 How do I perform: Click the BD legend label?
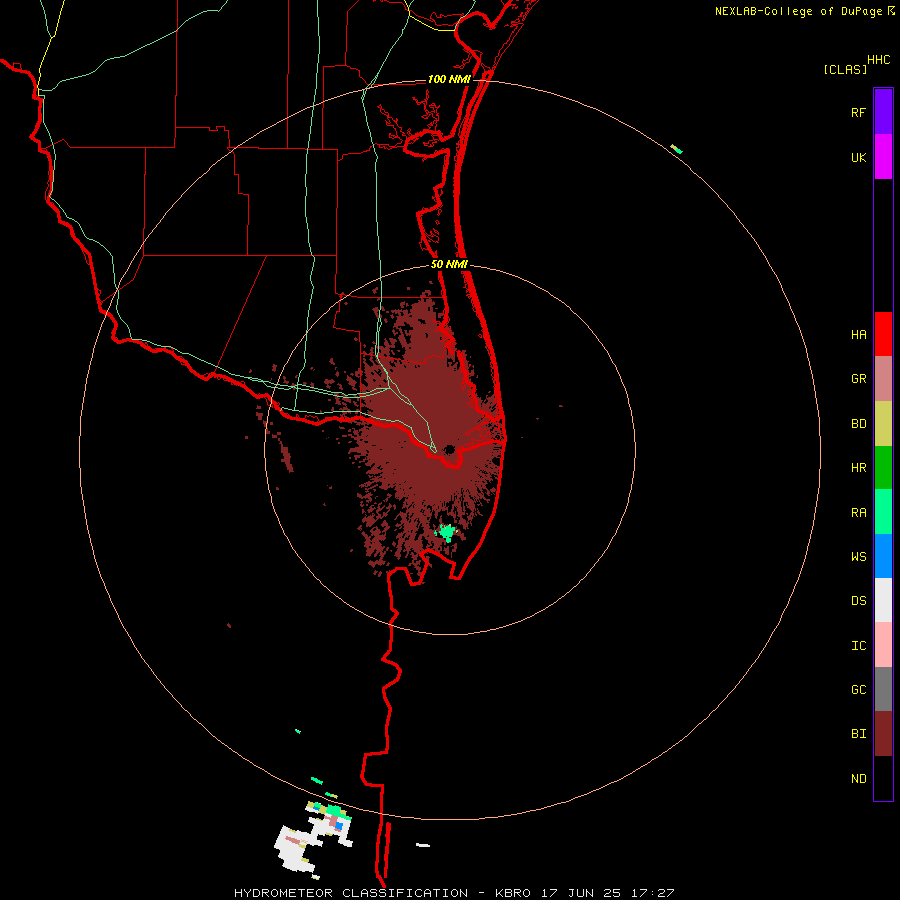pyautogui.click(x=858, y=424)
